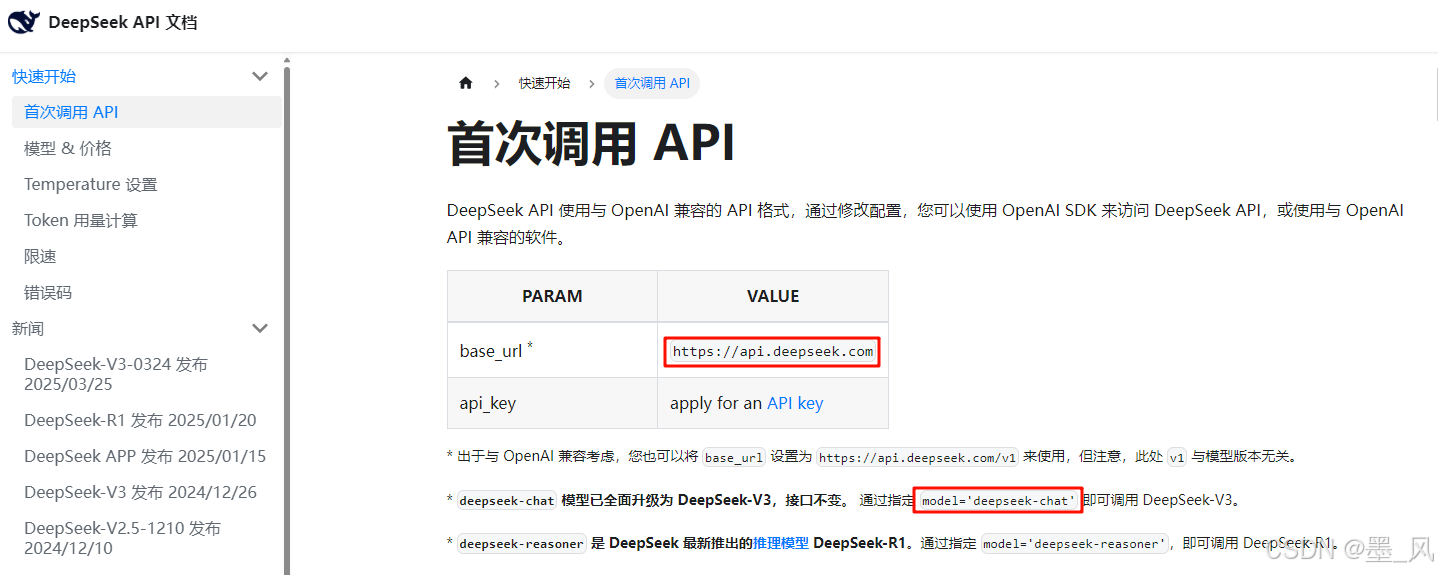
Task: Click the DeepSeek API 文档 header title
Action: pyautogui.click(x=122, y=22)
